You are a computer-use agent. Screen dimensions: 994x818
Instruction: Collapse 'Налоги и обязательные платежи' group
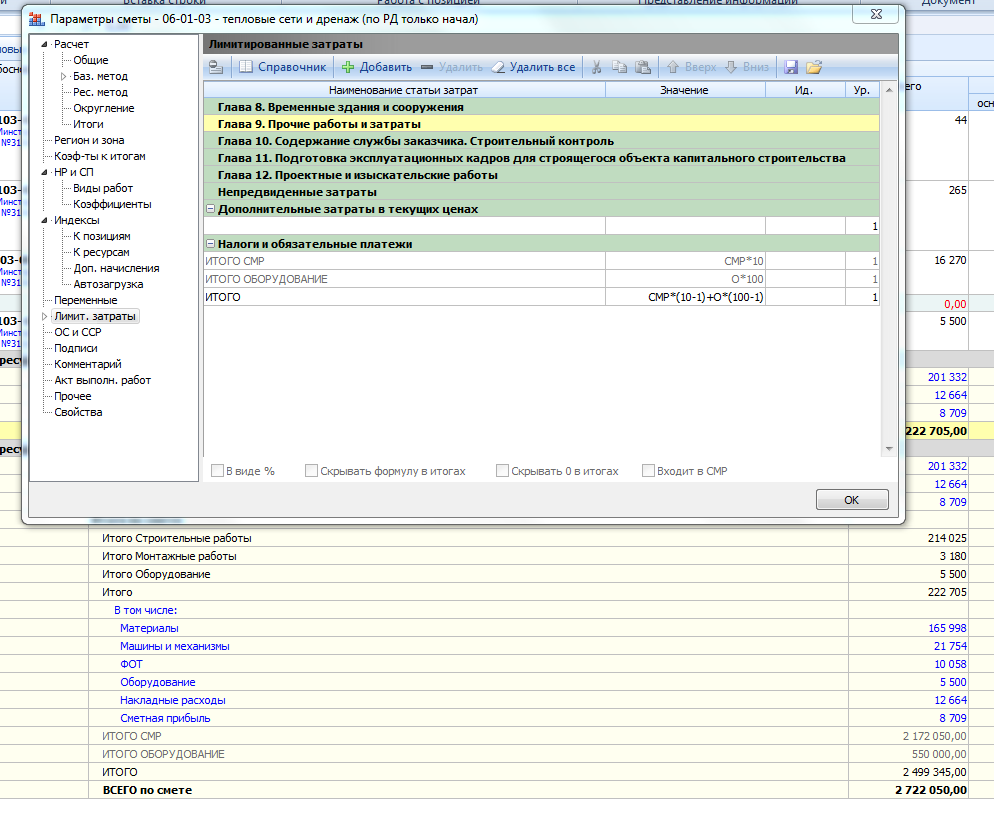pyautogui.click(x=210, y=244)
